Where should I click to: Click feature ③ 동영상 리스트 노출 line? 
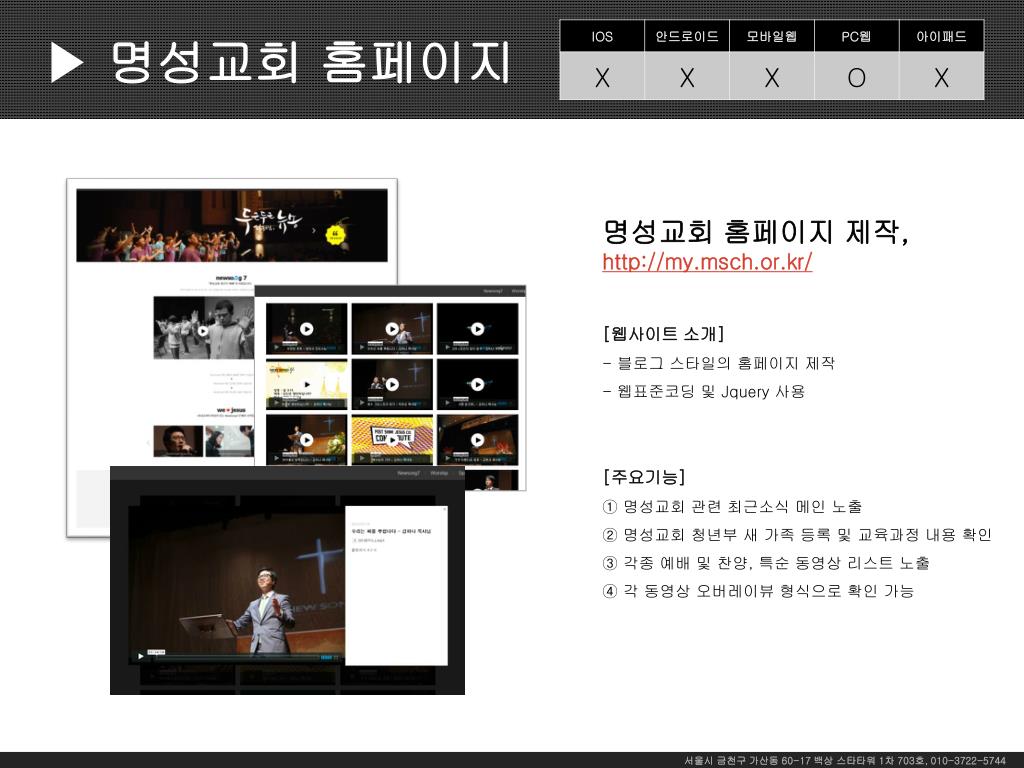point(766,563)
